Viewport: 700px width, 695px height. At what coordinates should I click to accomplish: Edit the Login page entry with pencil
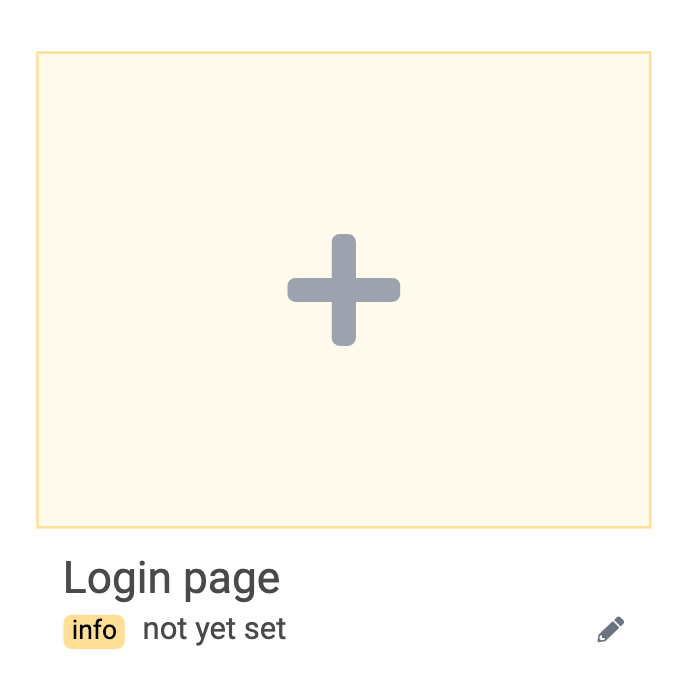pos(611,629)
